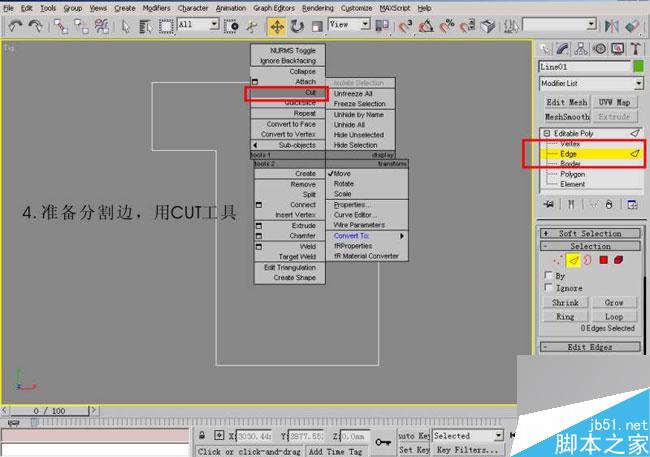
Task: Choose Target Weld in quad menu
Action: click(289, 257)
